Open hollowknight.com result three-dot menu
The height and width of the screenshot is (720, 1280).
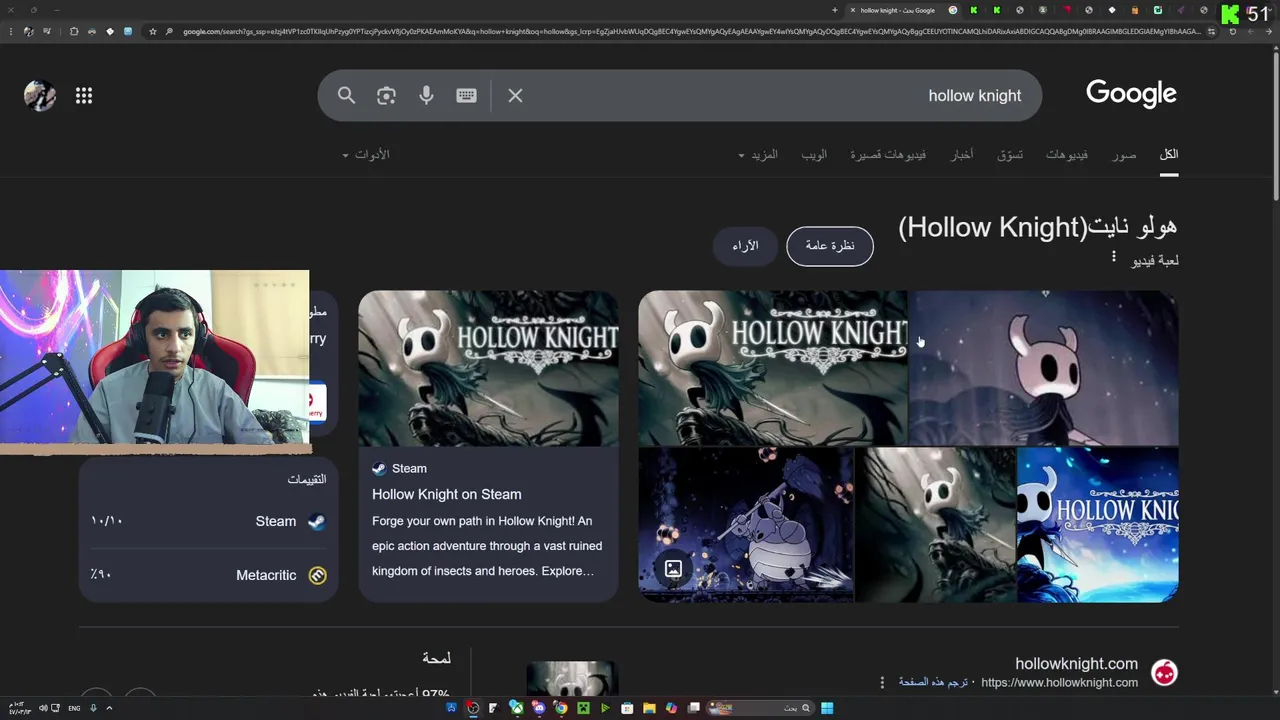(x=882, y=682)
